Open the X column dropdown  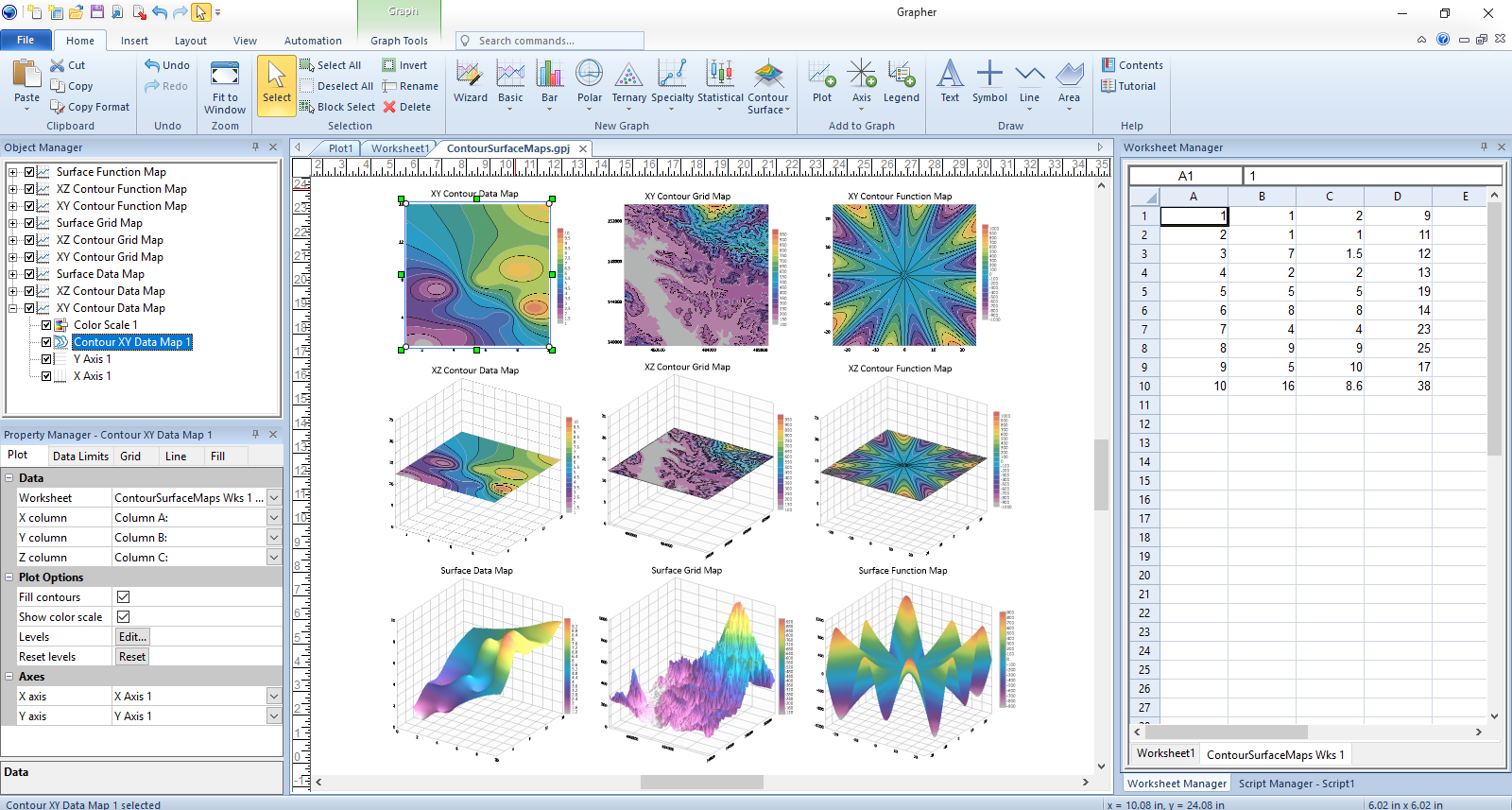[273, 518]
